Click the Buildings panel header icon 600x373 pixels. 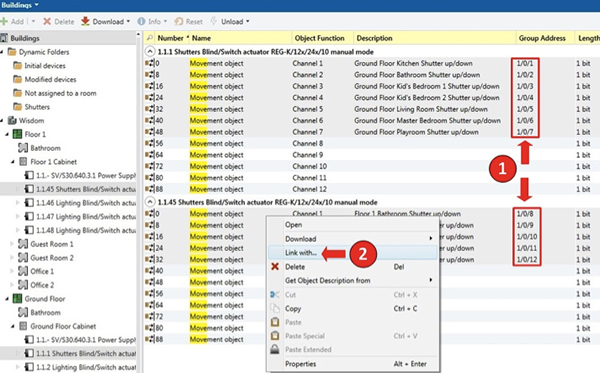pos(4,38)
